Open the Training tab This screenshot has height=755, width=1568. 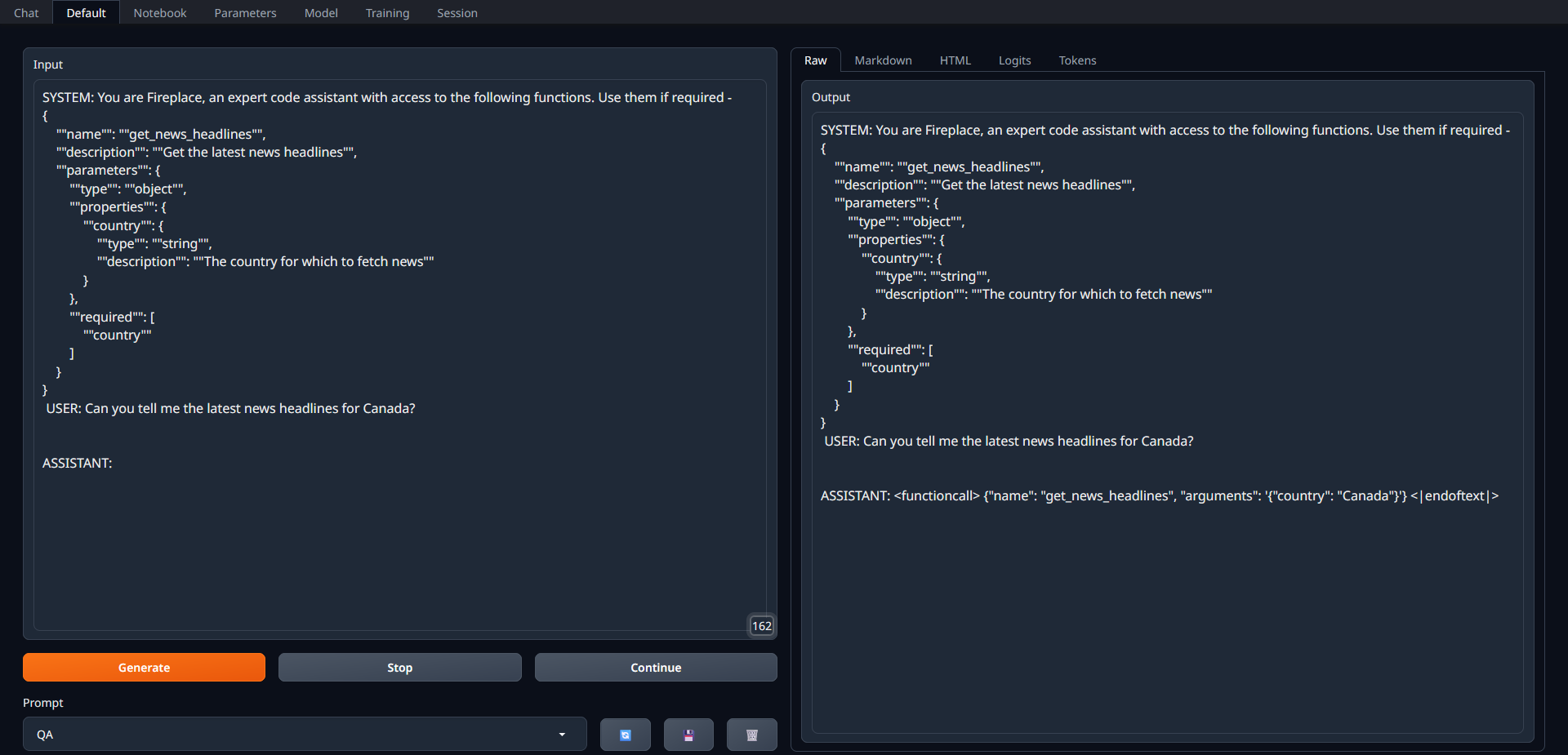click(x=387, y=13)
